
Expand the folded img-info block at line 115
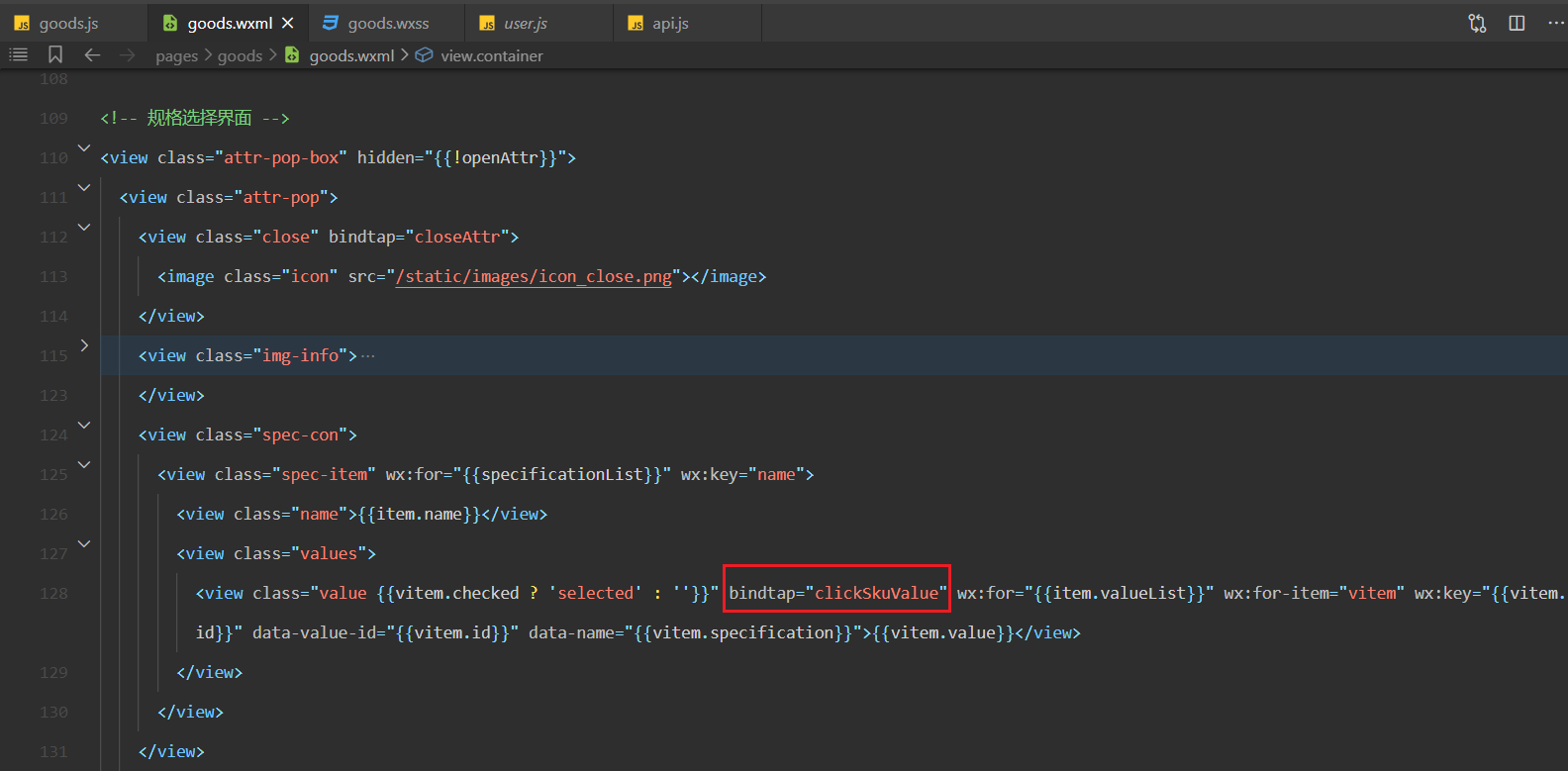point(84,345)
